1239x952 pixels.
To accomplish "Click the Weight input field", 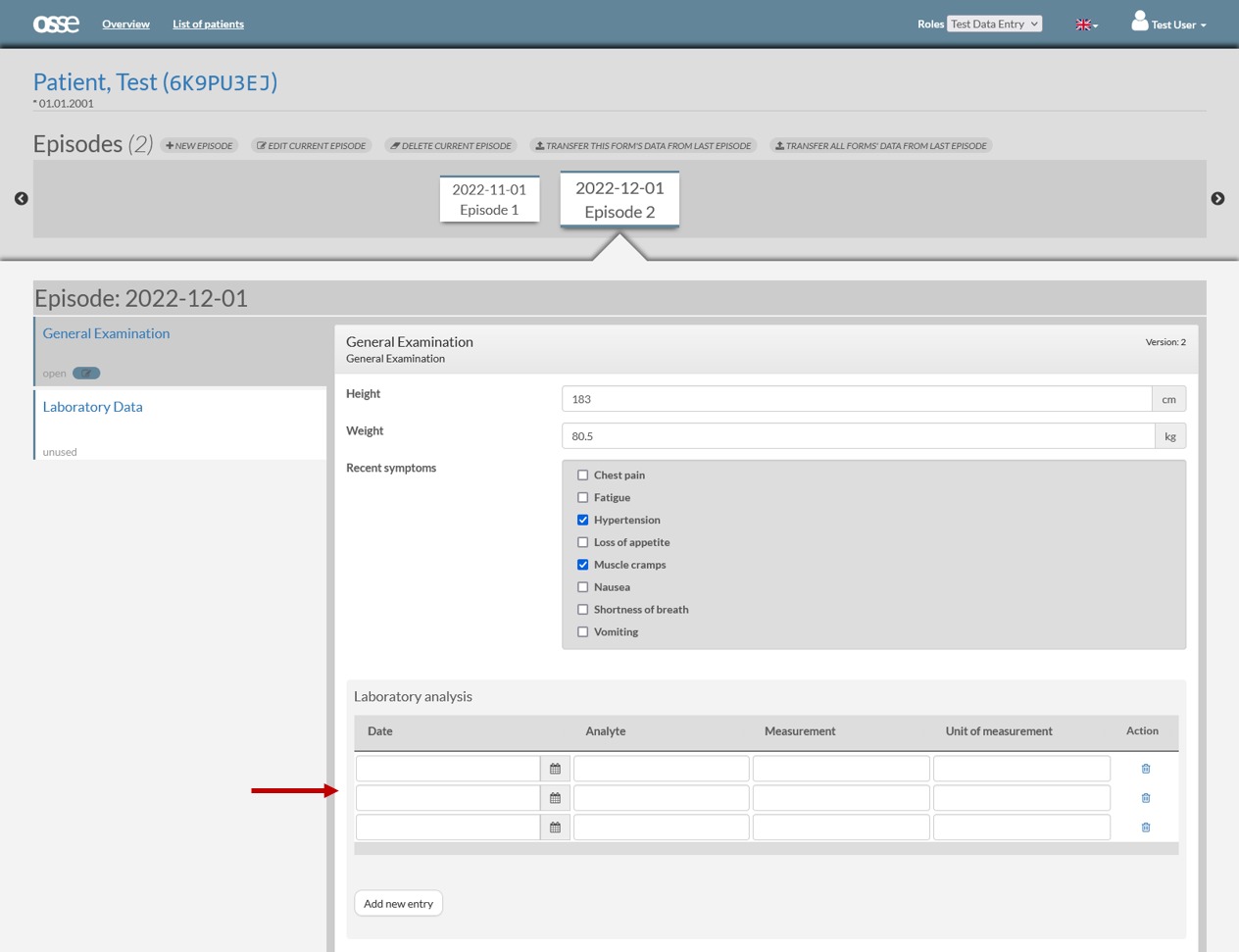I will (x=859, y=436).
